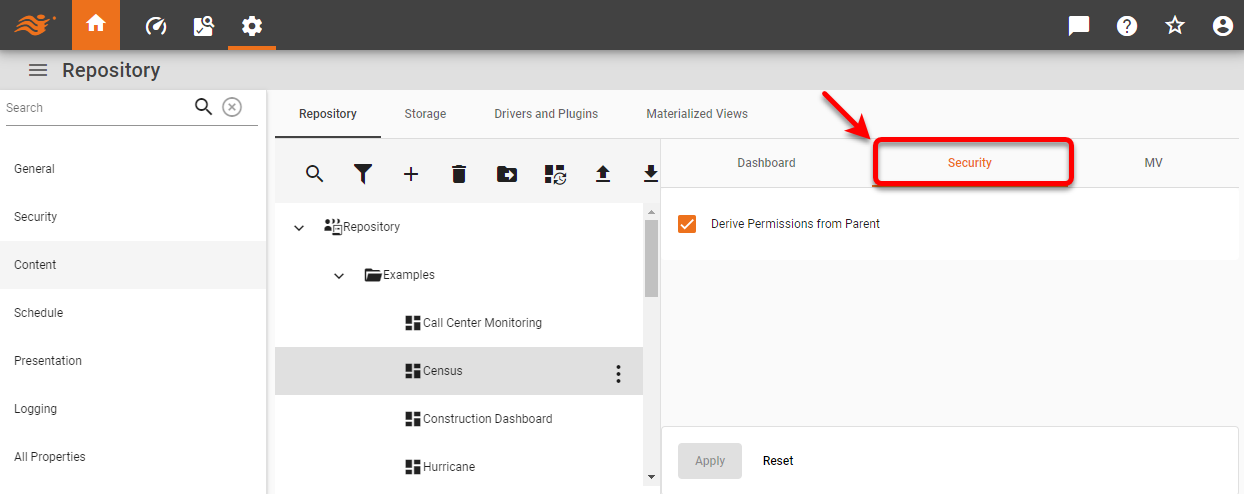The width and height of the screenshot is (1244, 494).
Task: Collapse the Repository root node
Action: point(299,228)
